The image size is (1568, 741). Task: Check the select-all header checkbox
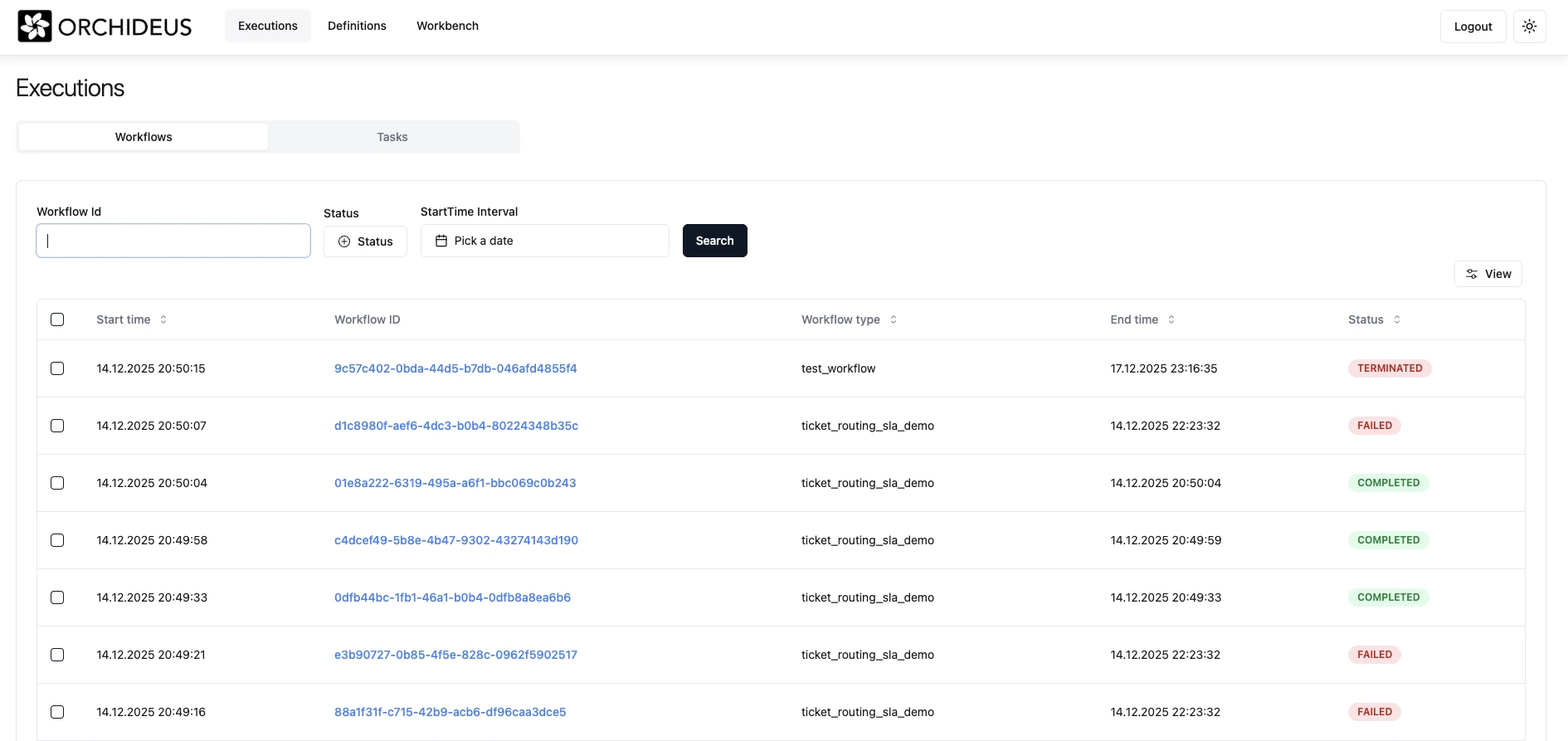[x=57, y=319]
